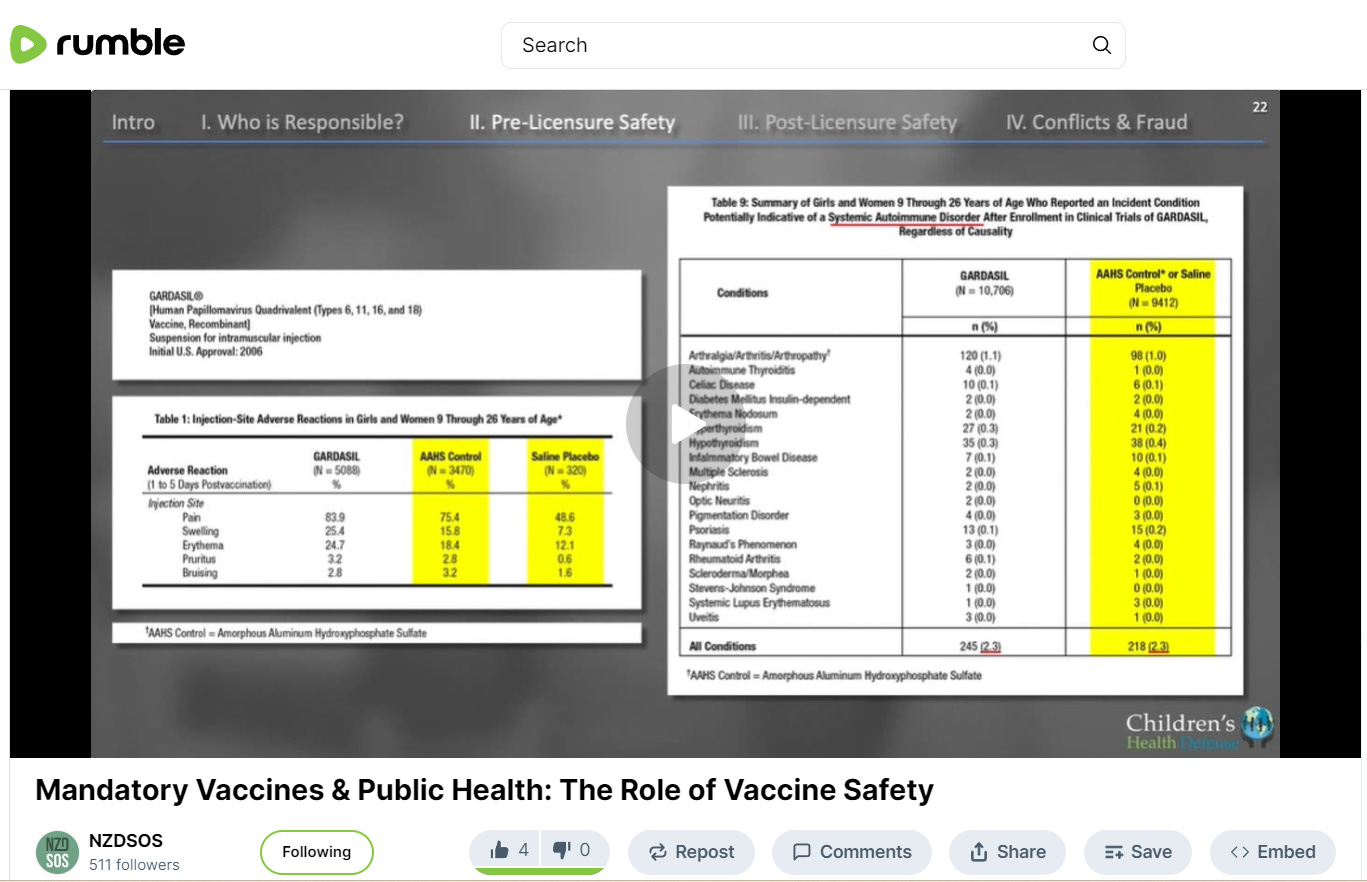Click 'All Conditions' row in Table 9
This screenshot has height=882, width=1367.
(955, 646)
